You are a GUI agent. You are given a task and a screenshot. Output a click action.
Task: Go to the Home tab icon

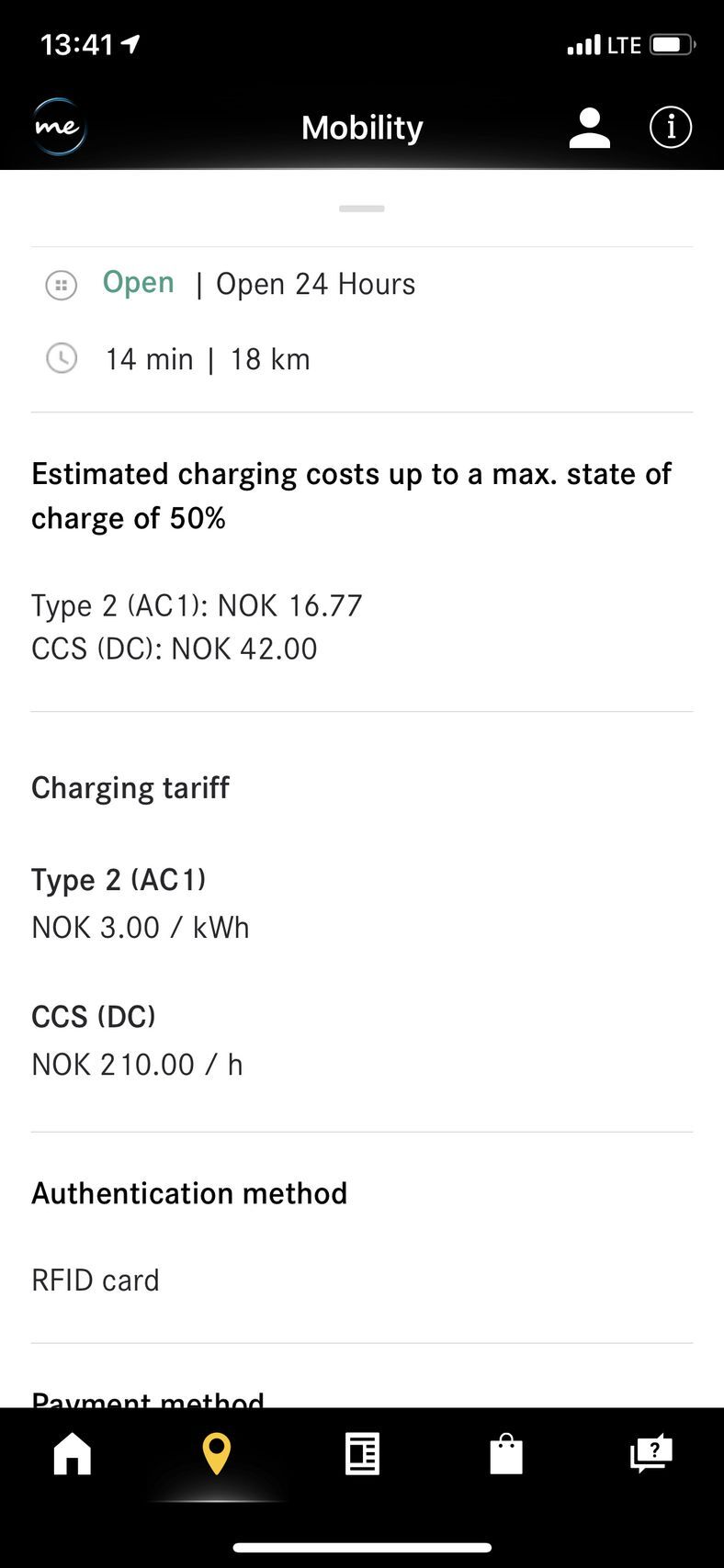[73, 1454]
